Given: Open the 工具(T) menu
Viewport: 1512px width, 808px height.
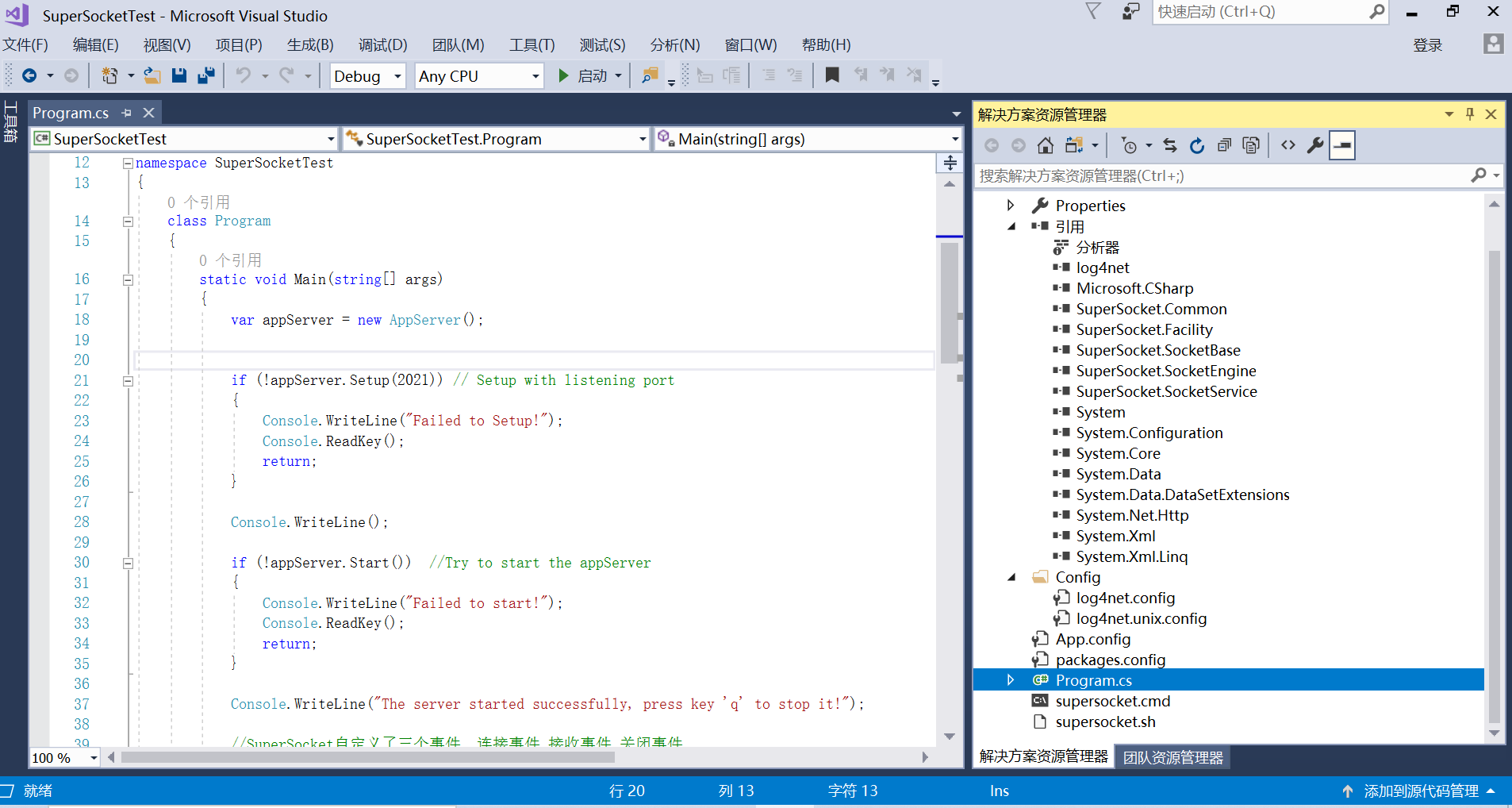Looking at the screenshot, I should 532,45.
